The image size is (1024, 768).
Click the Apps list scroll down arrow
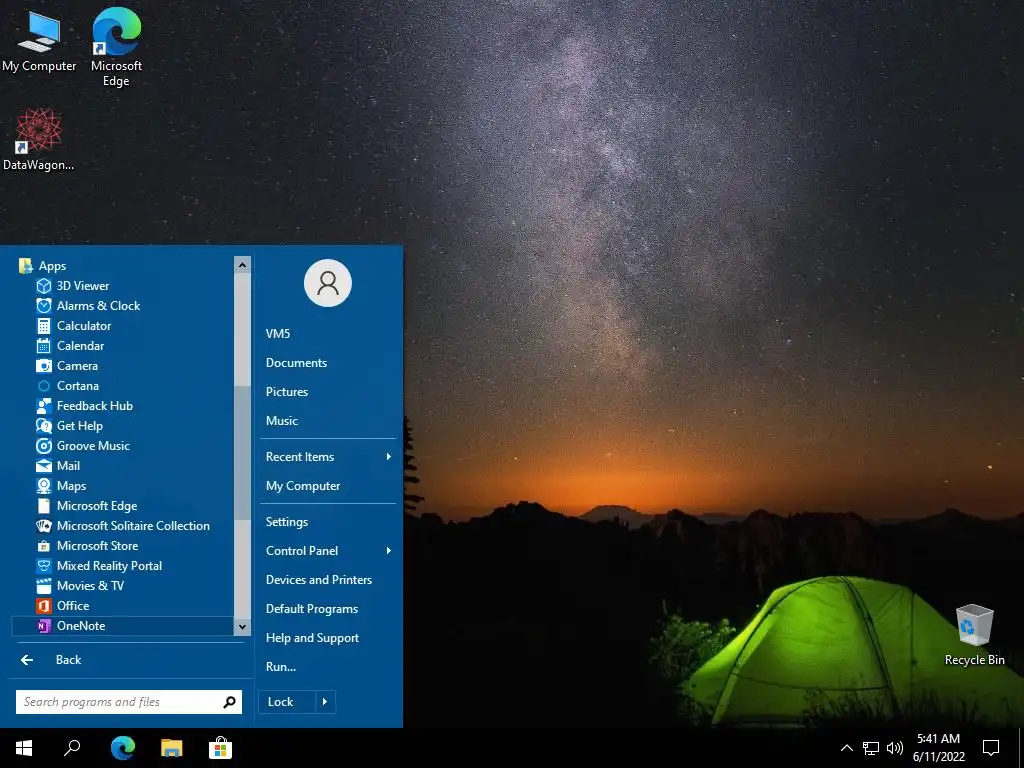click(242, 627)
